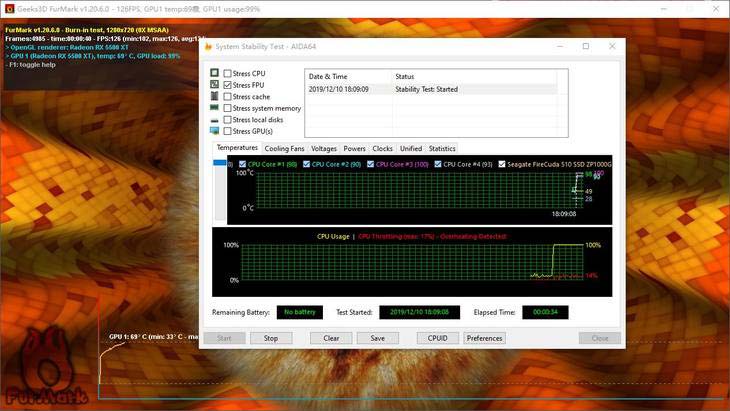This screenshot has width=730, height=411.
Task: Click the AIDA64 flame icon in title bar
Action: coord(208,47)
